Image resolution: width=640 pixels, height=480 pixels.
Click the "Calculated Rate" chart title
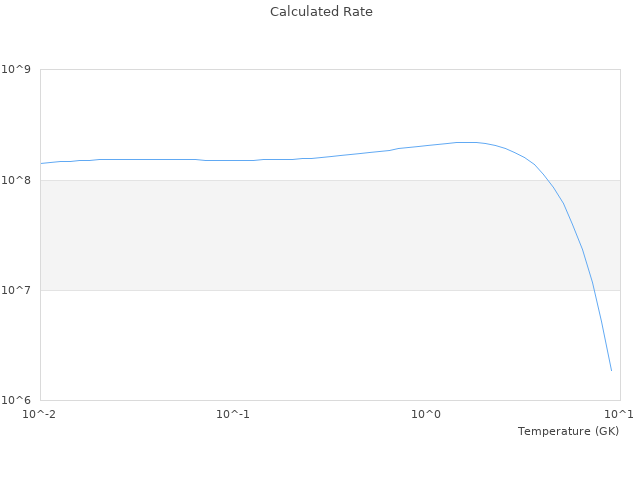pyautogui.click(x=321, y=12)
